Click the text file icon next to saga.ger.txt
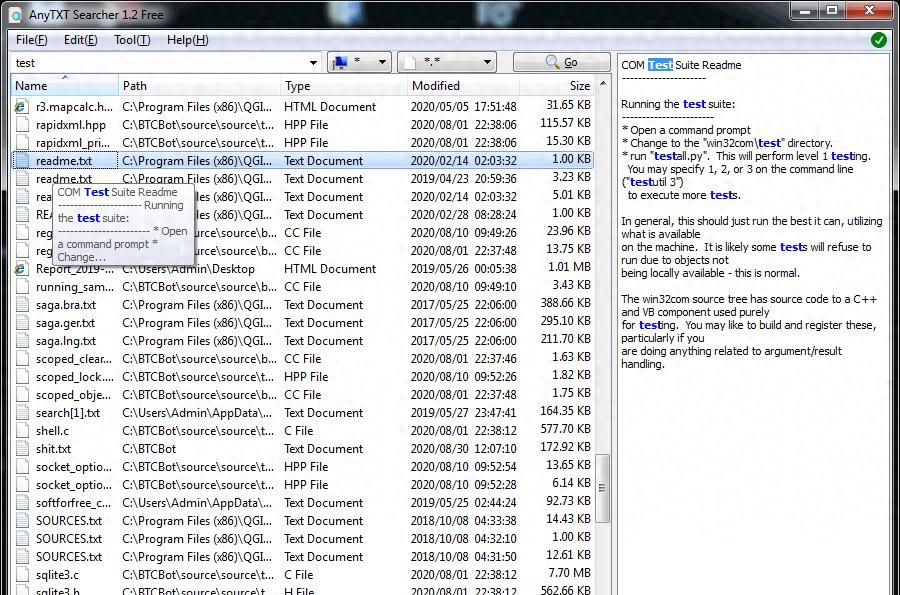This screenshot has width=900, height=595. click(22, 323)
